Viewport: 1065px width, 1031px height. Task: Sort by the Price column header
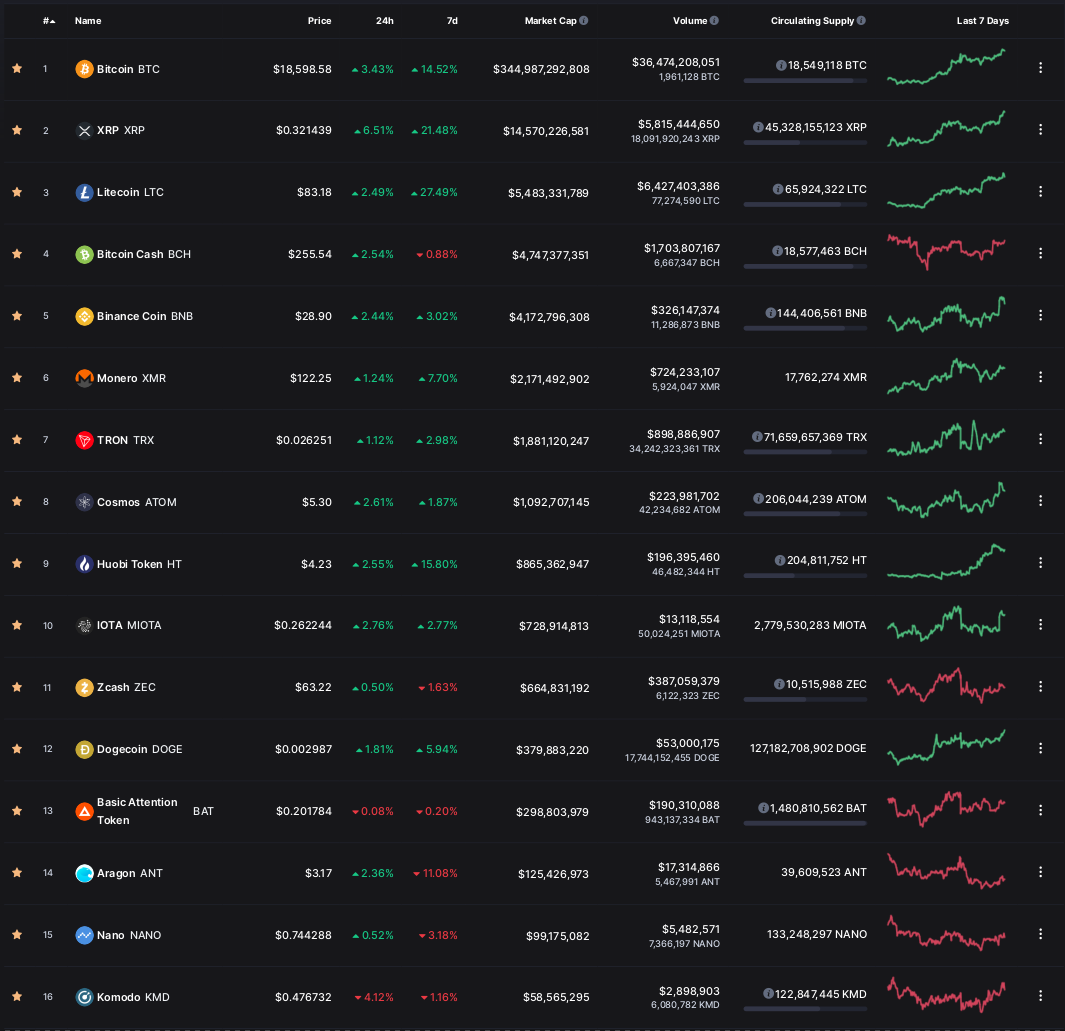(x=319, y=21)
